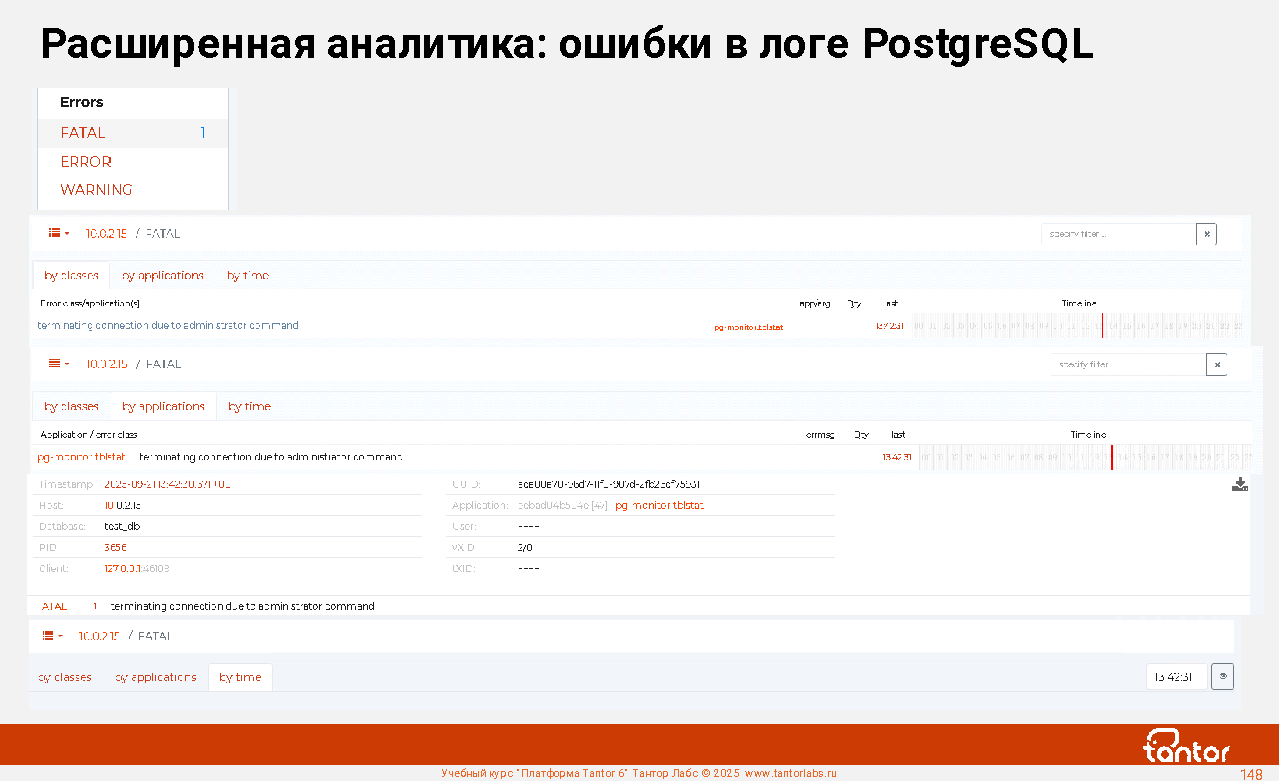The height and width of the screenshot is (781, 1279).
Task: Open the list menu dropdown in second panel
Action: click(59, 364)
